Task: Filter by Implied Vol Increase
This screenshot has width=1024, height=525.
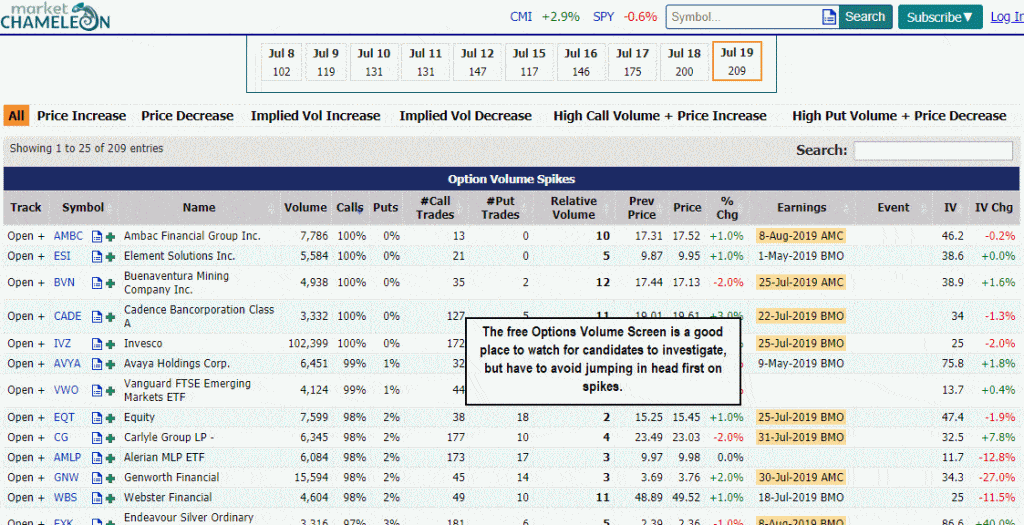Action: tap(315, 116)
